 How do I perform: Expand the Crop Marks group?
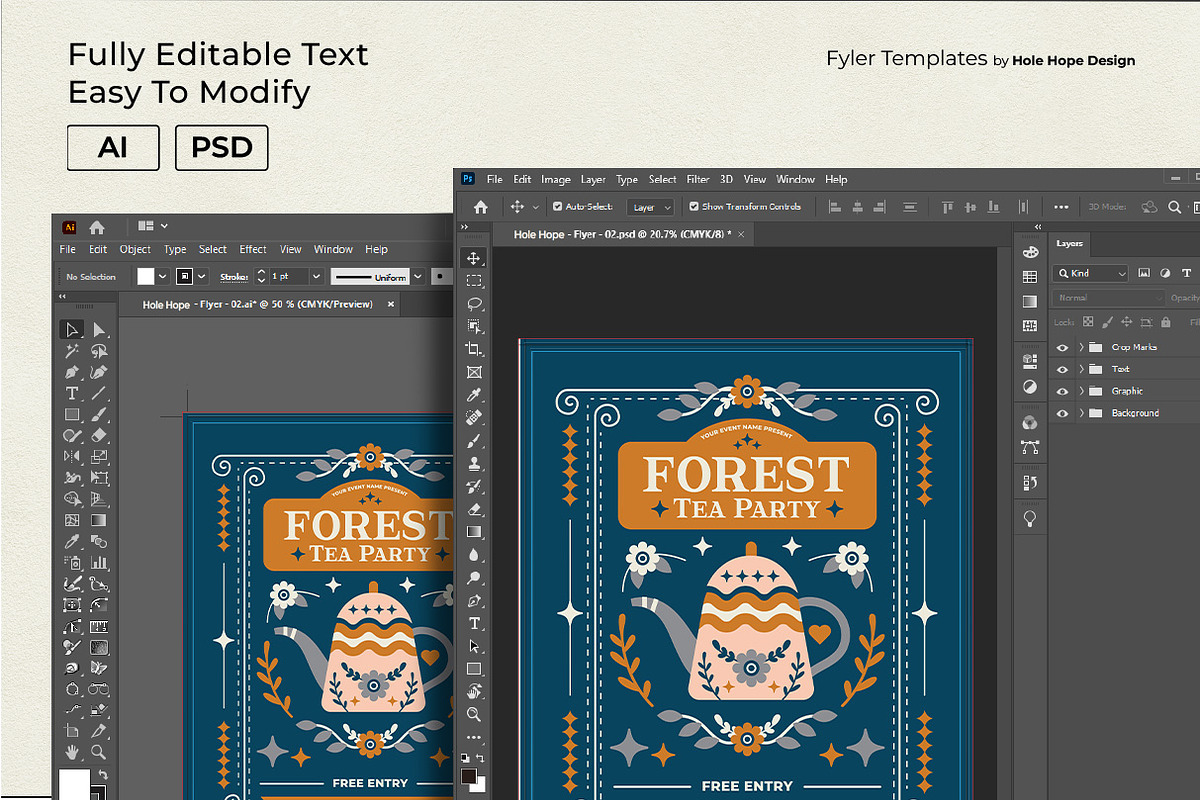click(1082, 347)
